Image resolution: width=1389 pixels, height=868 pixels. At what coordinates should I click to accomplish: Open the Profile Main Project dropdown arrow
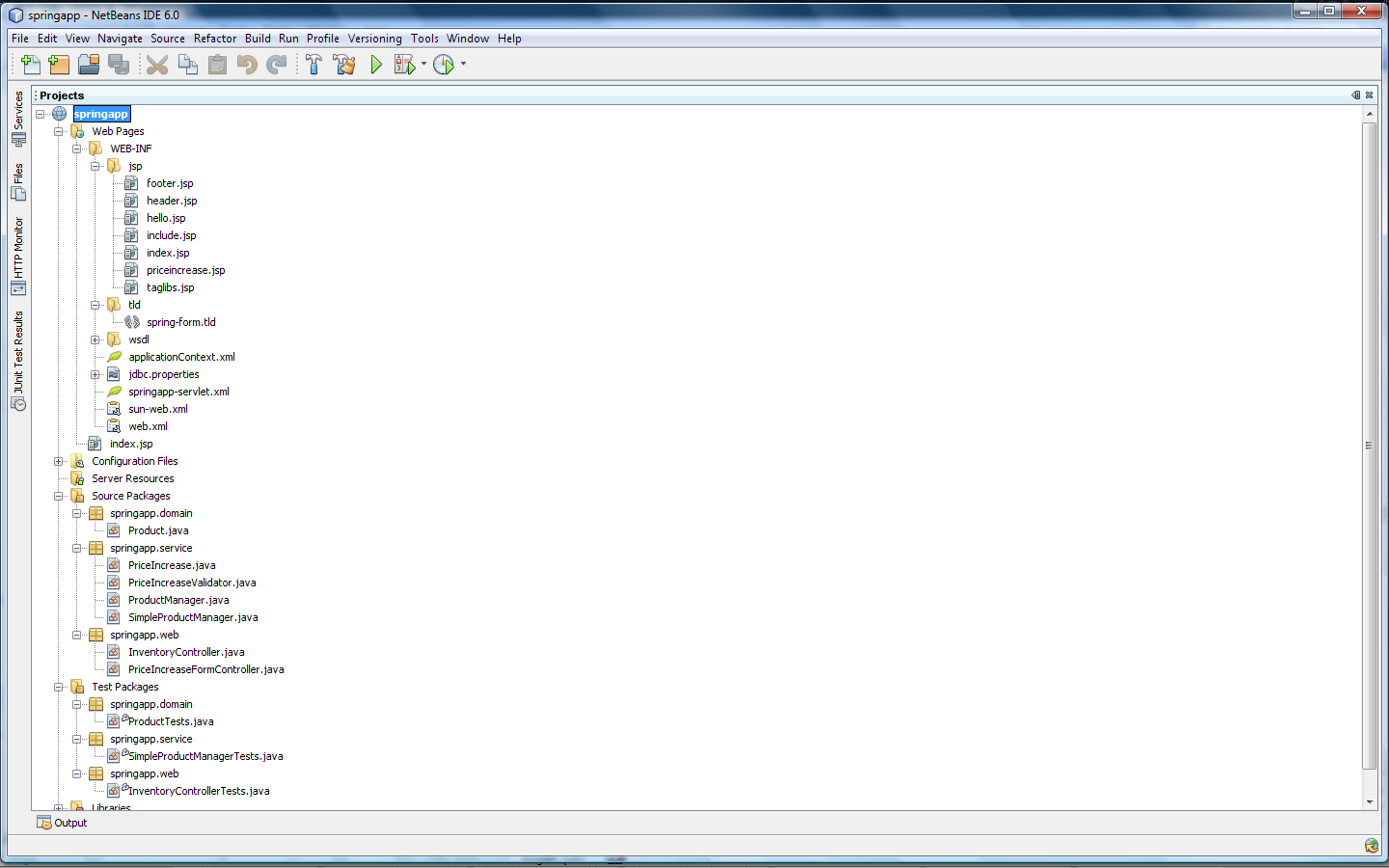coord(464,65)
